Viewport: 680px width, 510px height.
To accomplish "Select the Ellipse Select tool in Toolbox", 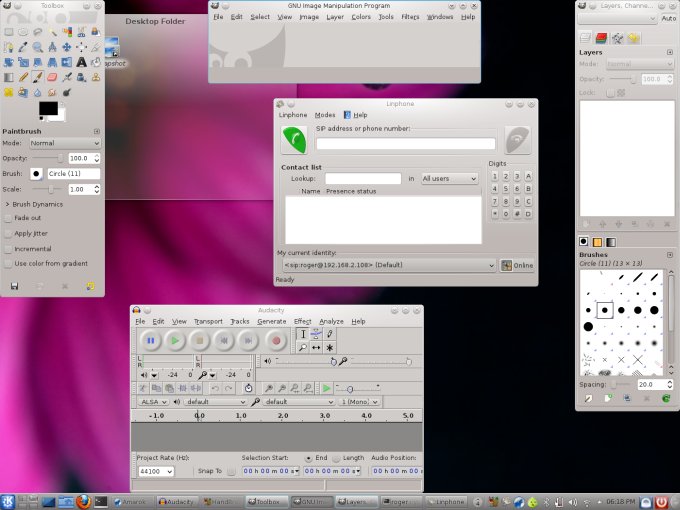I will [23, 32].
